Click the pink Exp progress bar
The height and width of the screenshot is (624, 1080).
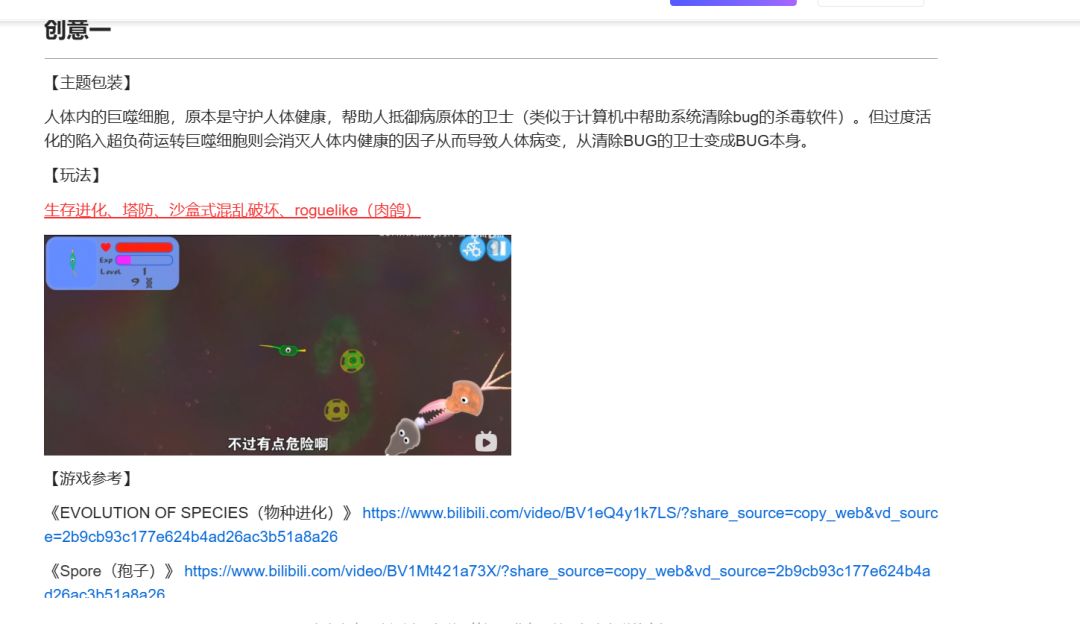144,260
